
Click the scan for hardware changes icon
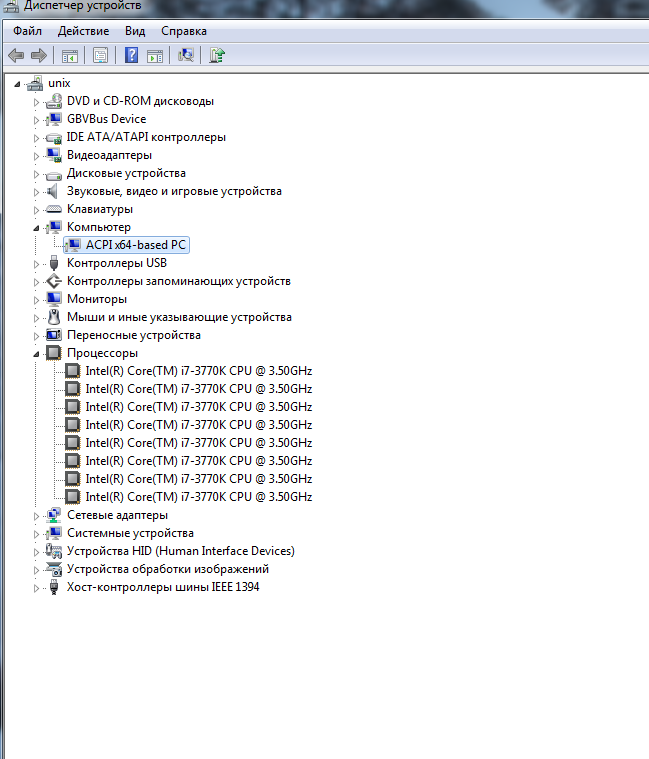click(185, 55)
